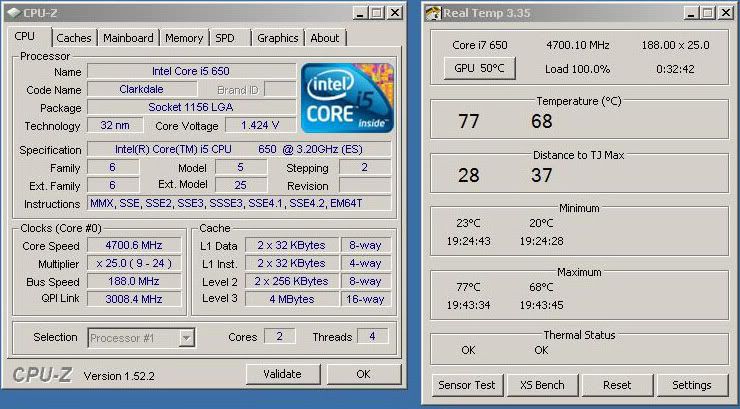740x409 pixels.
Task: Click the OK button in CPU-Z
Action: (x=363, y=374)
